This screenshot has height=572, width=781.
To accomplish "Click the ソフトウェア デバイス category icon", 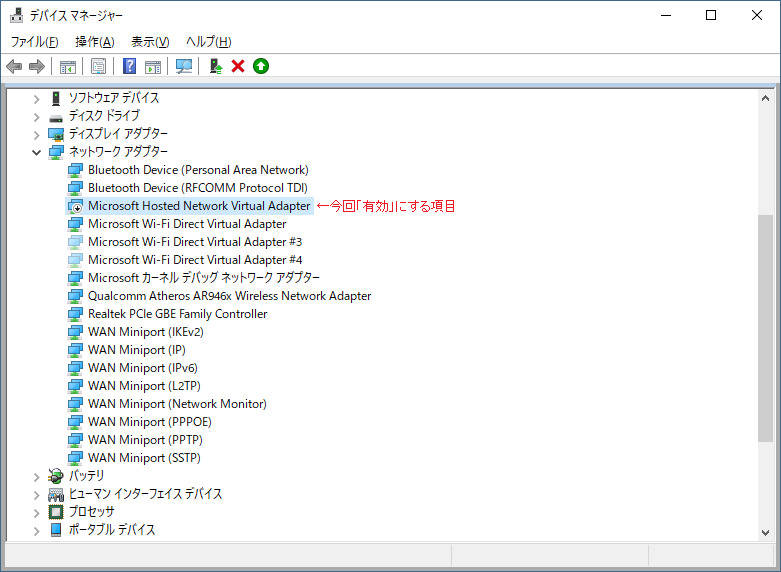I will pyautogui.click(x=56, y=98).
